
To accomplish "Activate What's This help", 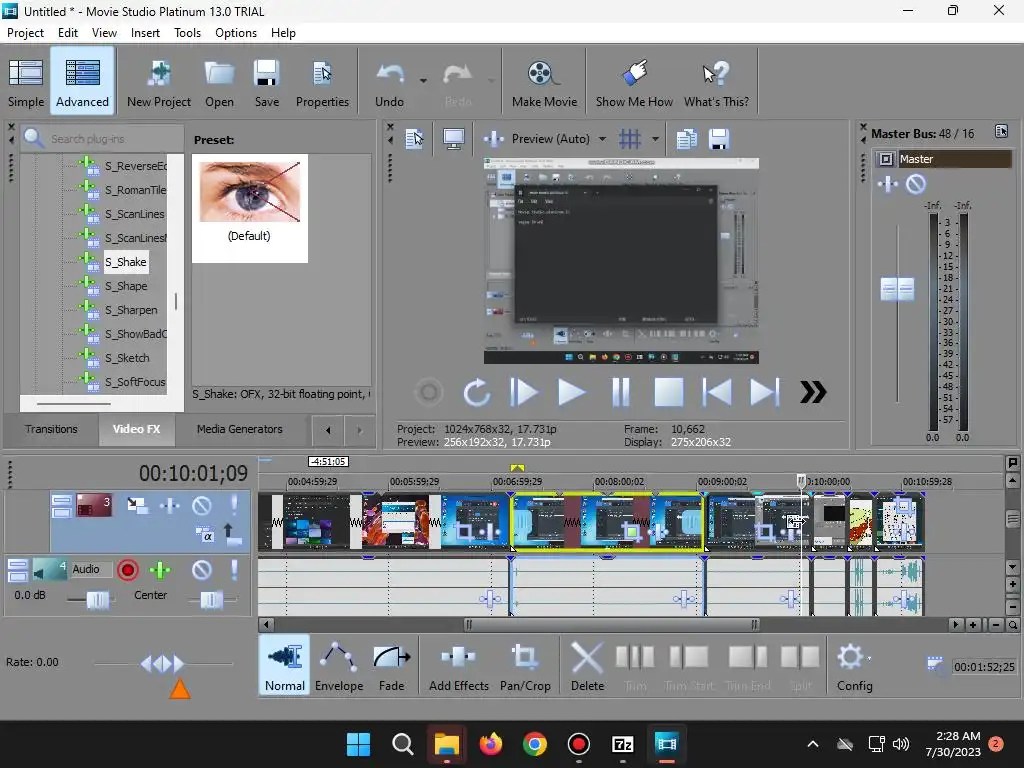I will click(716, 82).
